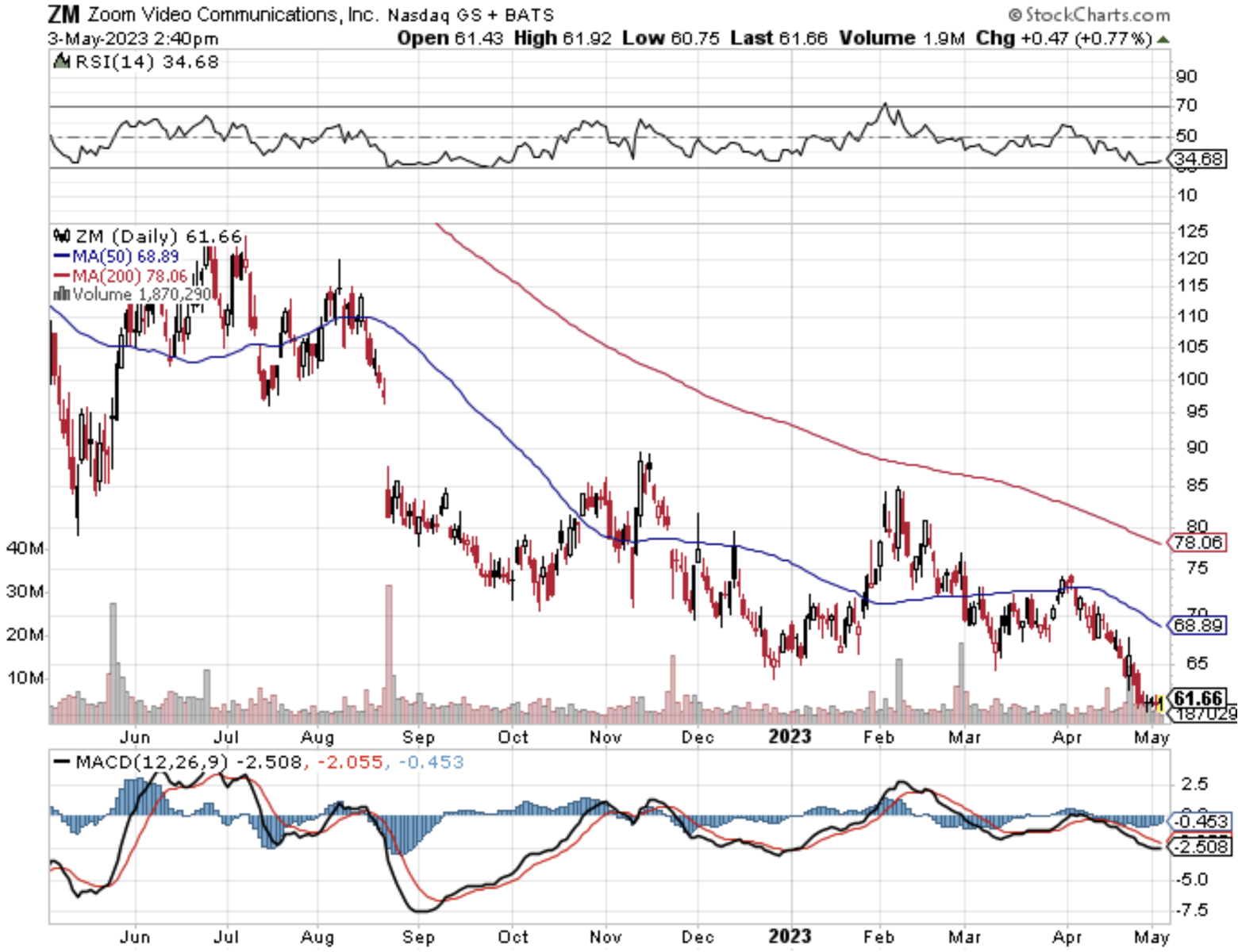
Task: Click the volume bars icon in the legend
Action: coord(61,294)
